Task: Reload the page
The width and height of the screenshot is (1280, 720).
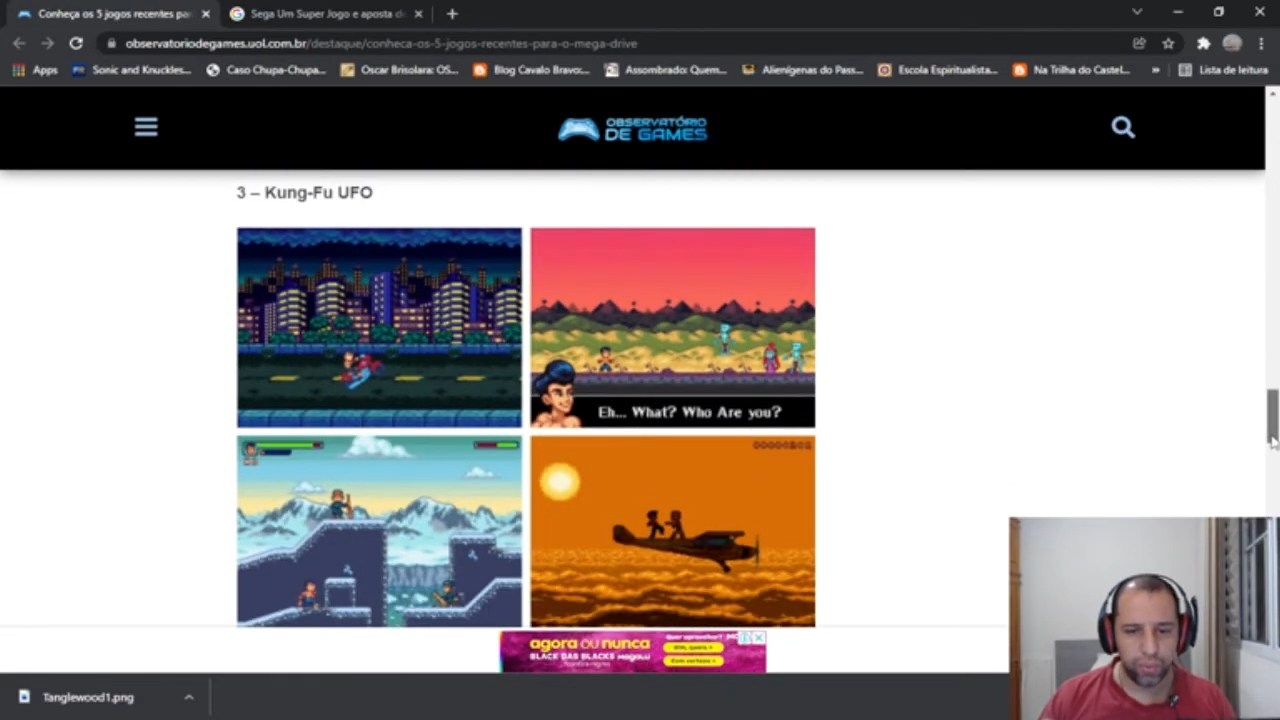Action: (76, 43)
